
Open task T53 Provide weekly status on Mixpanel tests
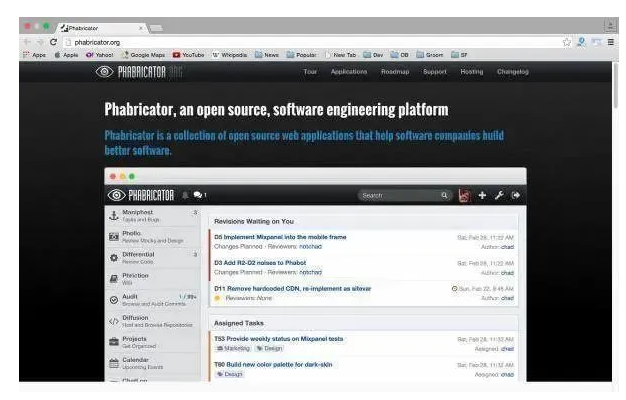click(279, 339)
